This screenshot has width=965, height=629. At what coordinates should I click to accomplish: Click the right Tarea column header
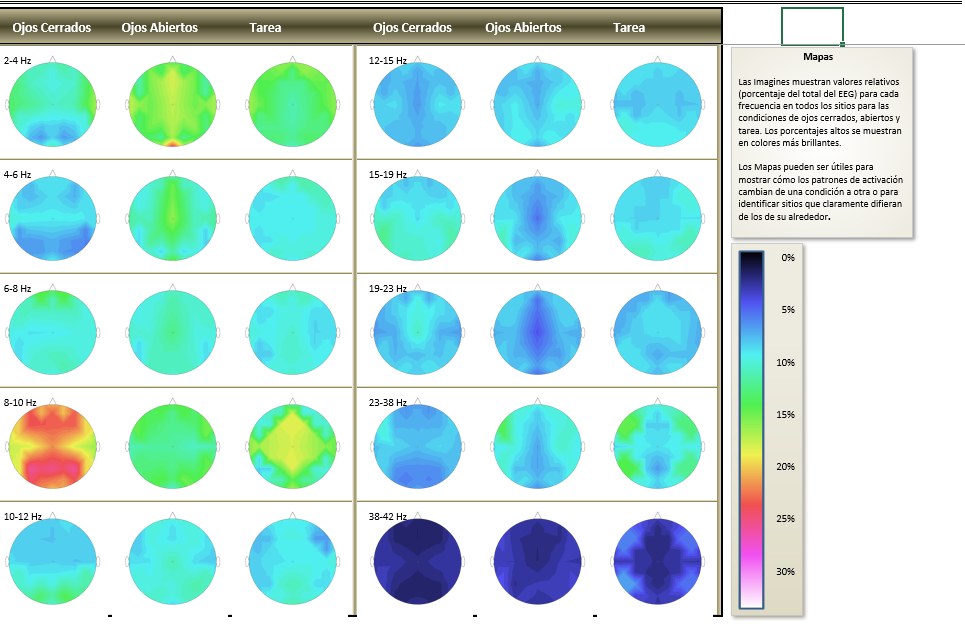point(629,27)
